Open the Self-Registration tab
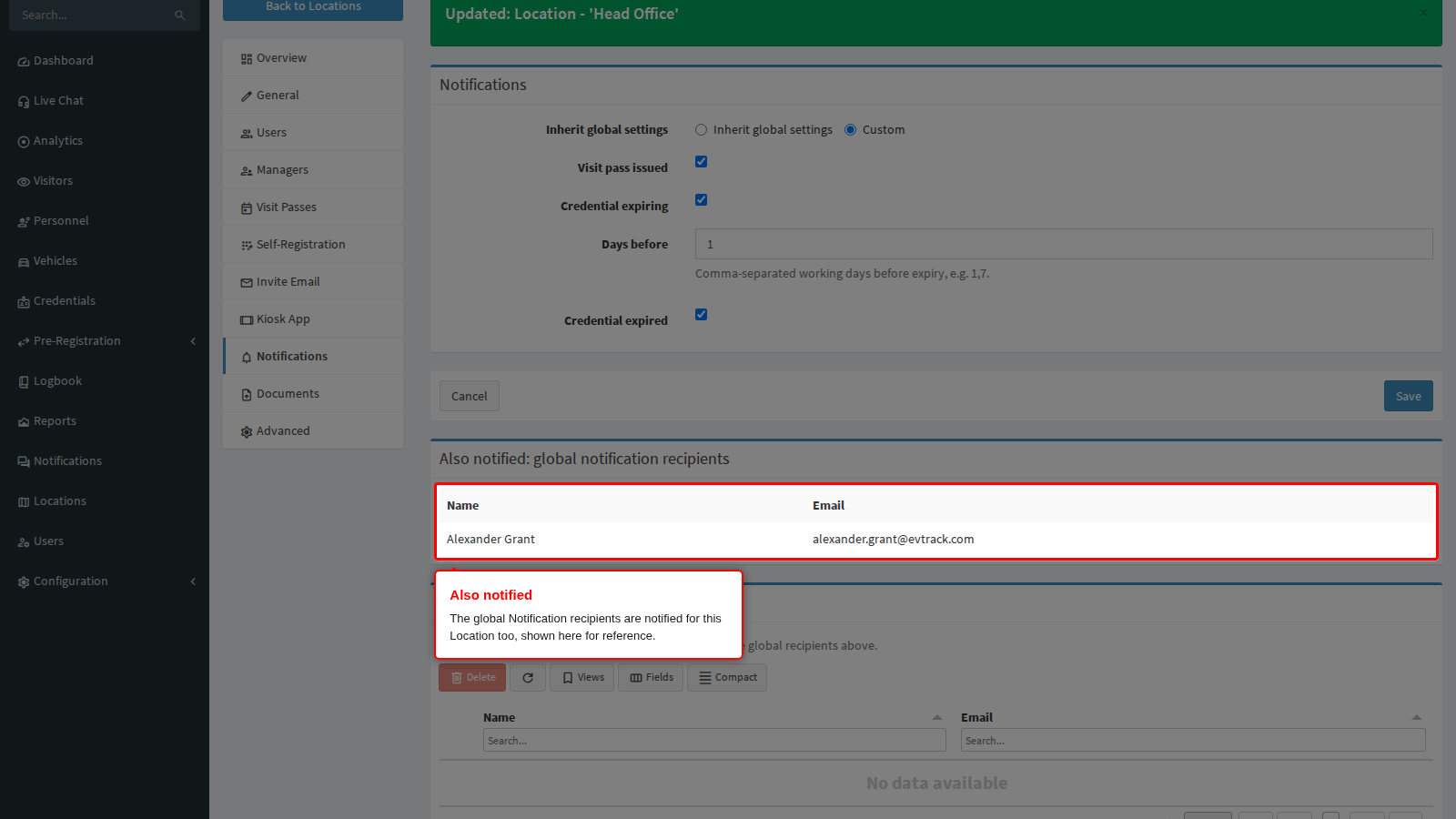 [313, 245]
